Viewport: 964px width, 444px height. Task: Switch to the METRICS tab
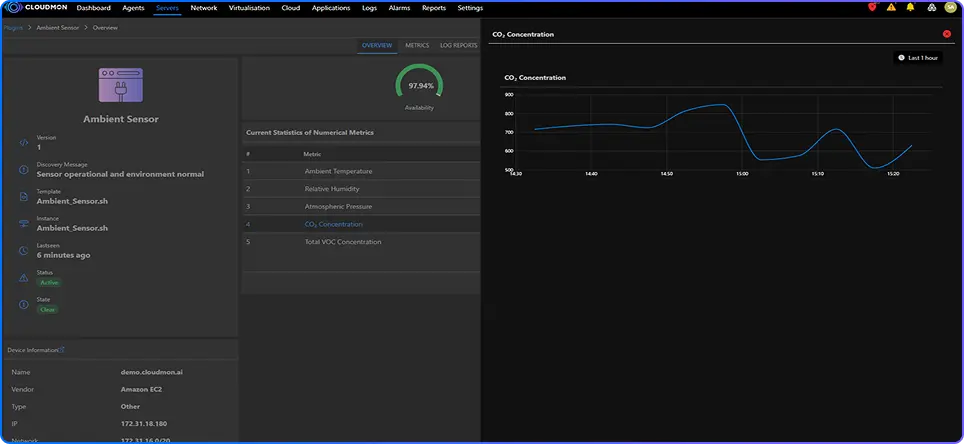click(417, 46)
